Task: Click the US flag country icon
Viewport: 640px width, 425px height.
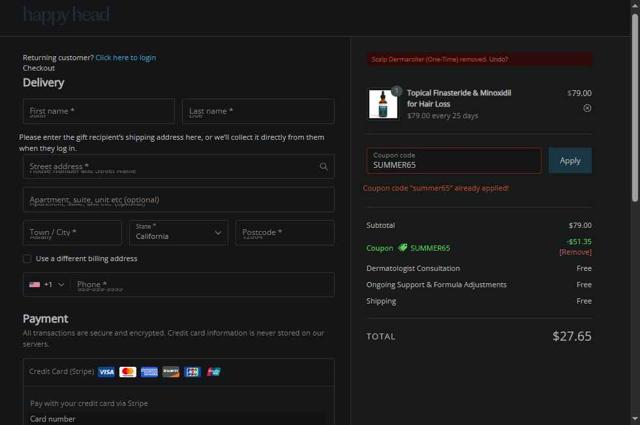Action: [35, 285]
